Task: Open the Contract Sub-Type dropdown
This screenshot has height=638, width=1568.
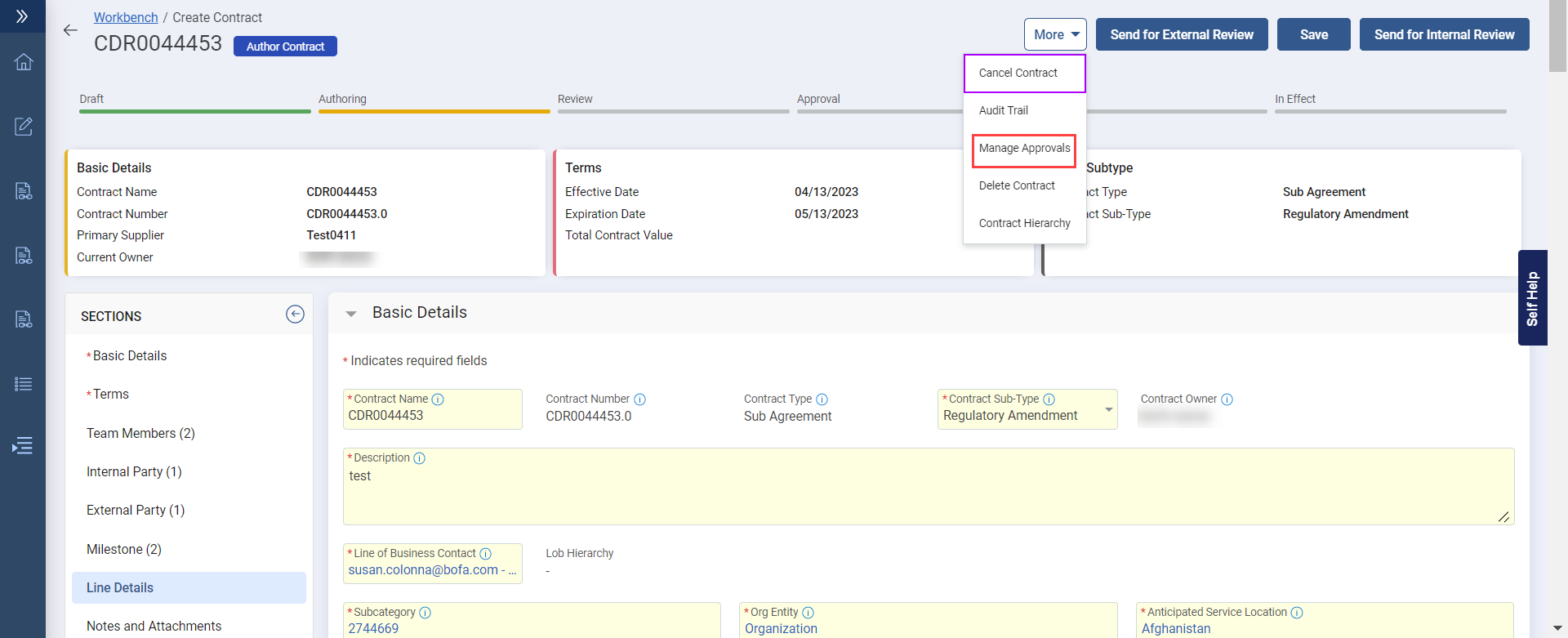Action: click(x=1108, y=409)
